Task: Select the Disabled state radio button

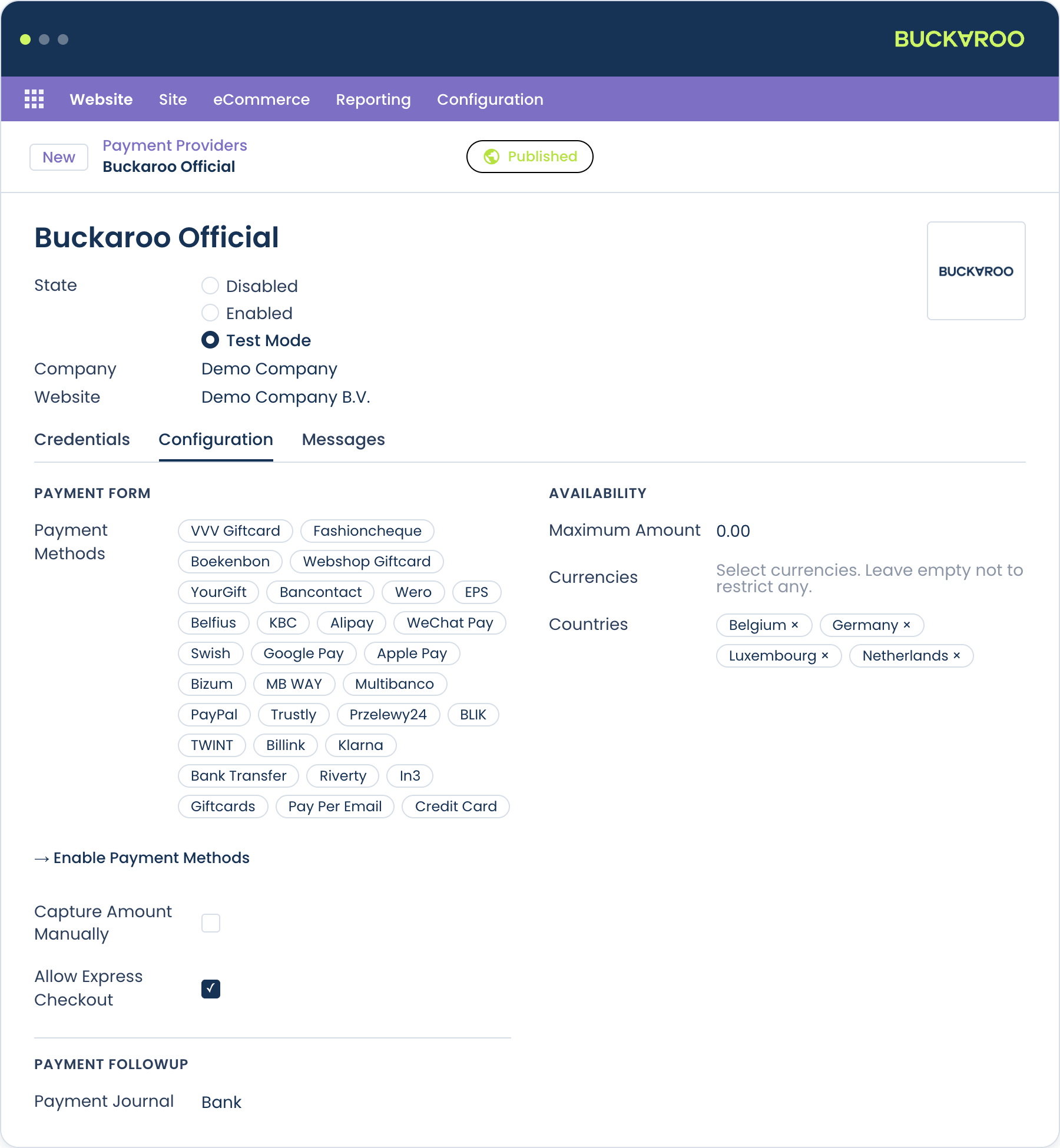Action: pyautogui.click(x=210, y=286)
